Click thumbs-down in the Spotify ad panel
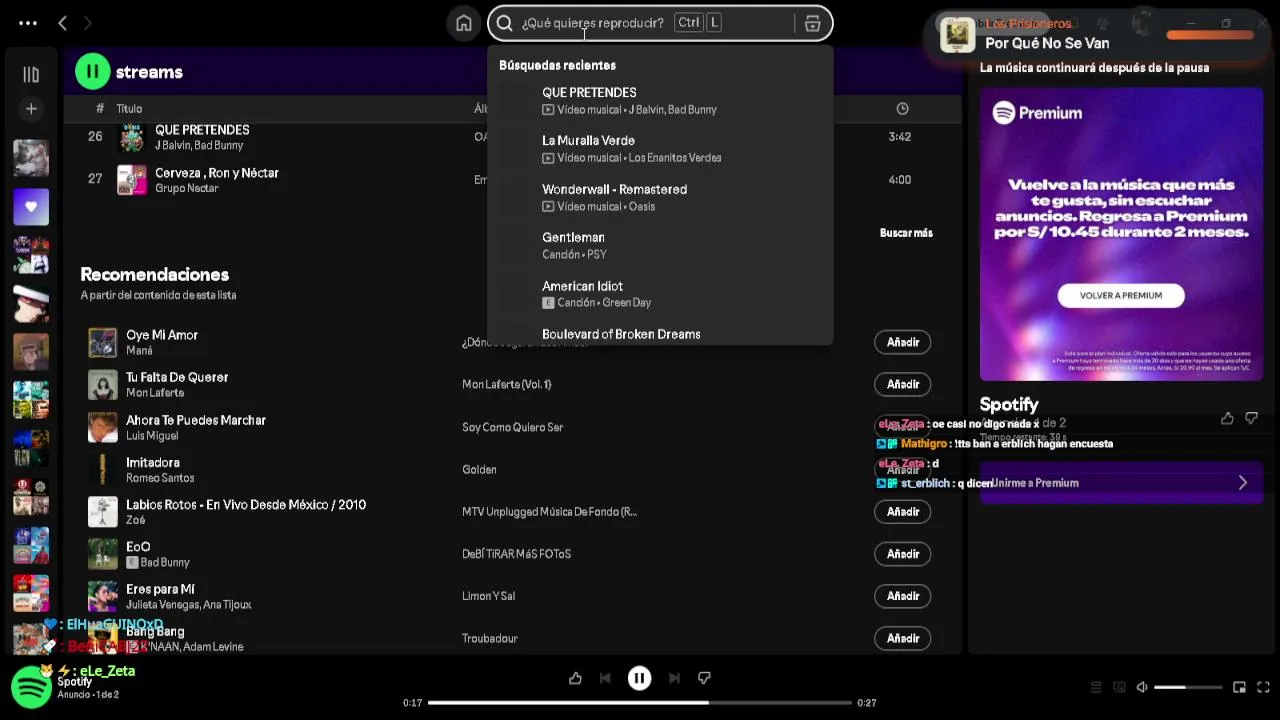This screenshot has height=720, width=1280. 1251,418
